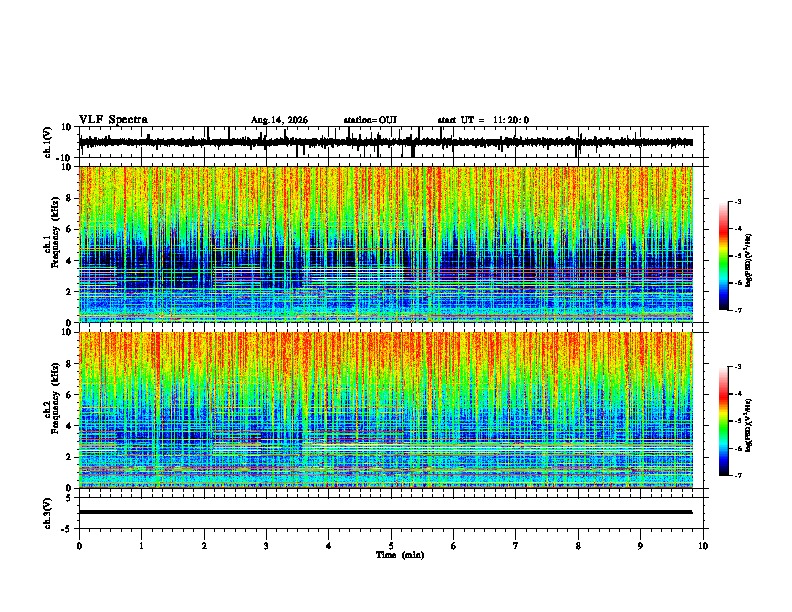Click the 'VLF Spectra' plot title
This screenshot has width=792, height=612.
tap(113, 120)
